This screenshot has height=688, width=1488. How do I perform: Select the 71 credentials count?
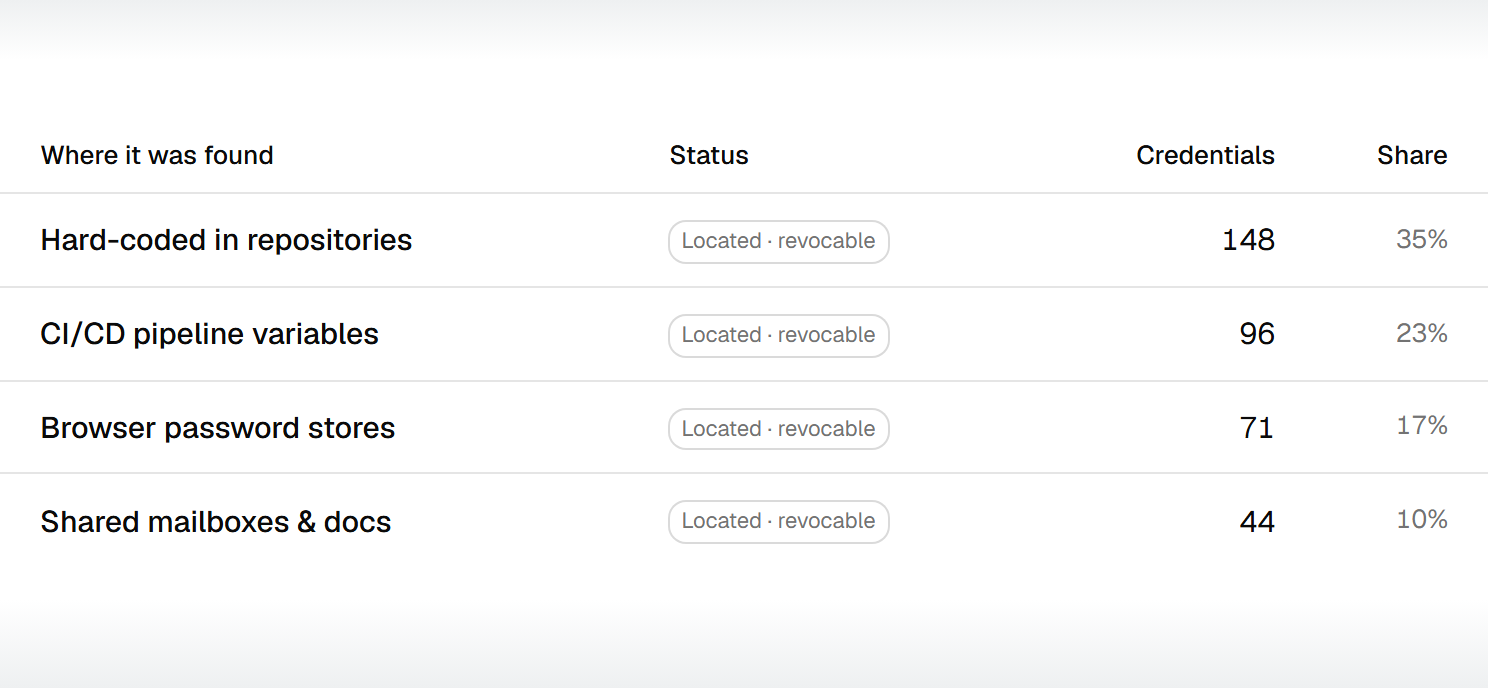click(1257, 428)
